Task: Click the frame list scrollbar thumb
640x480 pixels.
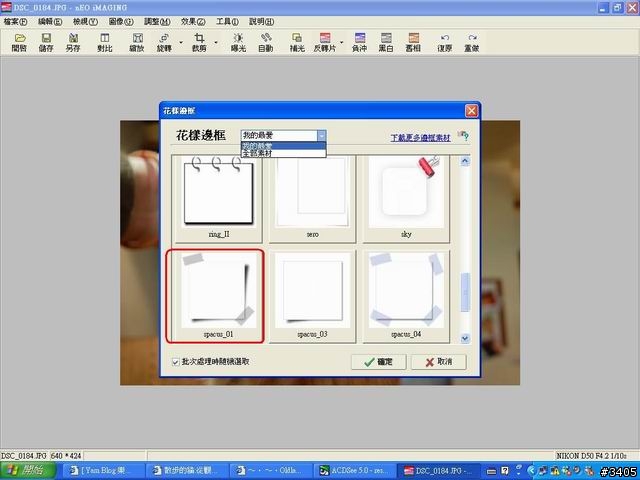Action: point(464,292)
